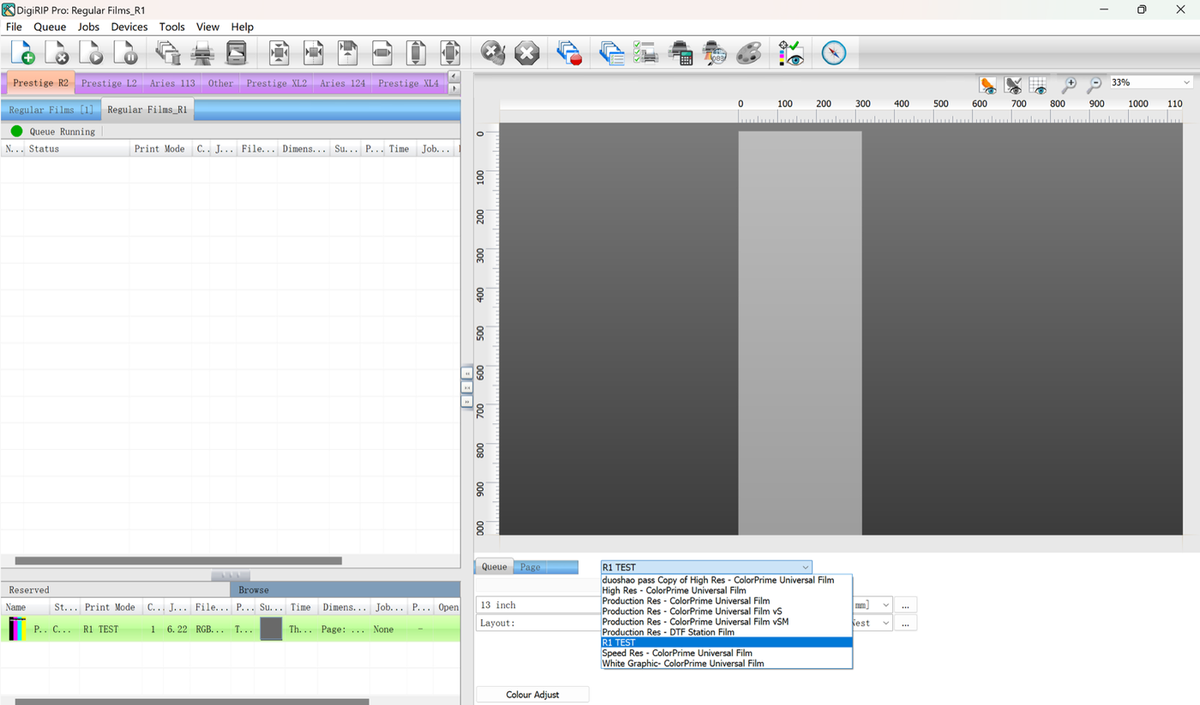This screenshot has height=705, width=1200.
Task: Choose Production Res - DTF Station Film
Action: [726, 632]
